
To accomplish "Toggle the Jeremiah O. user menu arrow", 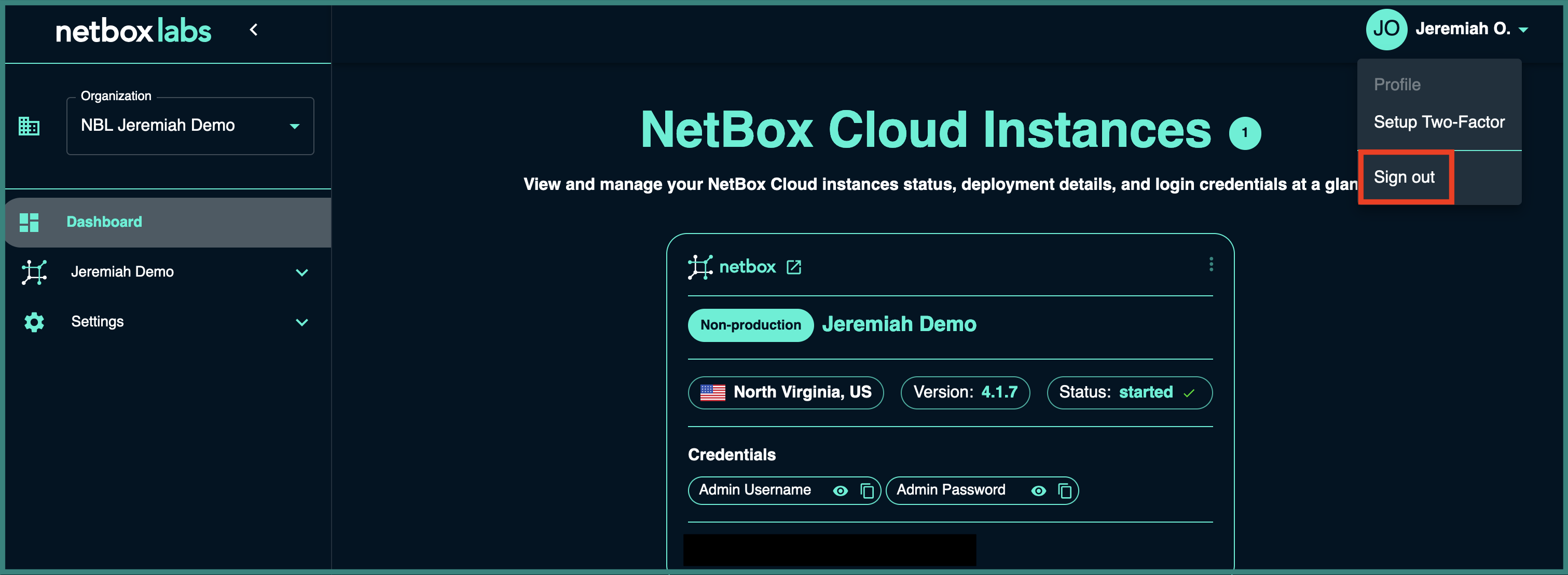I will click(1523, 29).
